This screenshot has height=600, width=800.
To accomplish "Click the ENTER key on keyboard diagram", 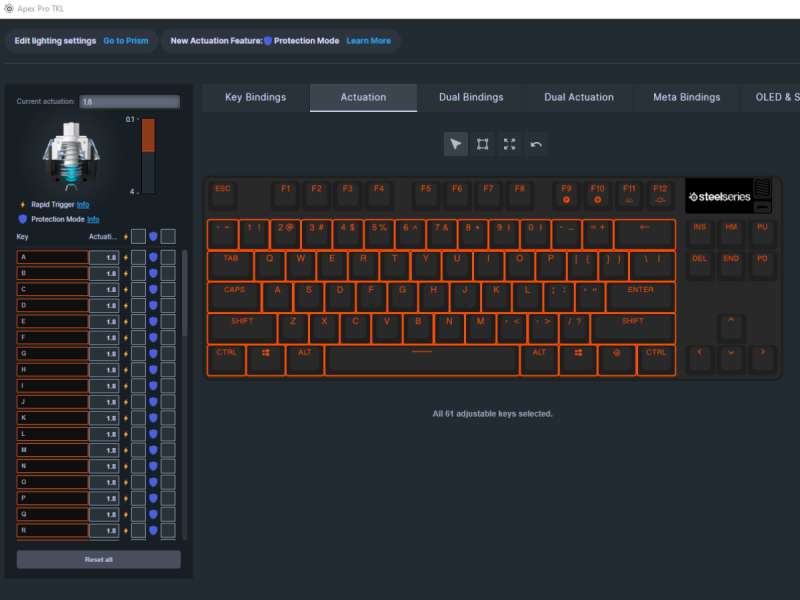I will pos(641,297).
